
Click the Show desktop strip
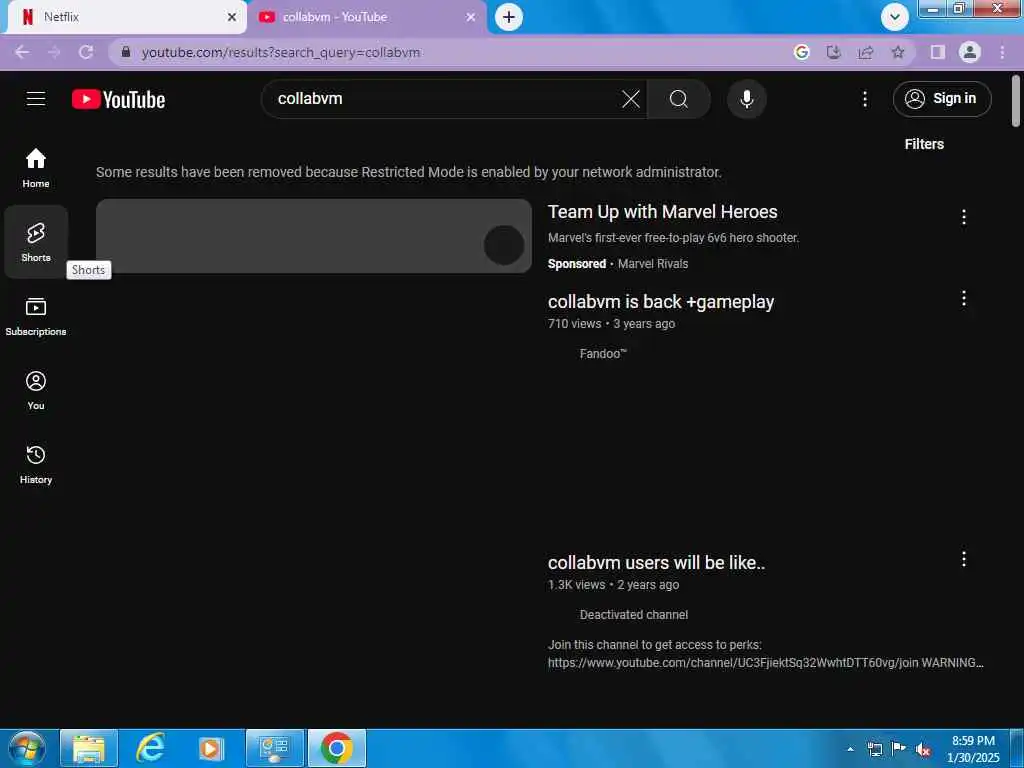[x=1017, y=748]
